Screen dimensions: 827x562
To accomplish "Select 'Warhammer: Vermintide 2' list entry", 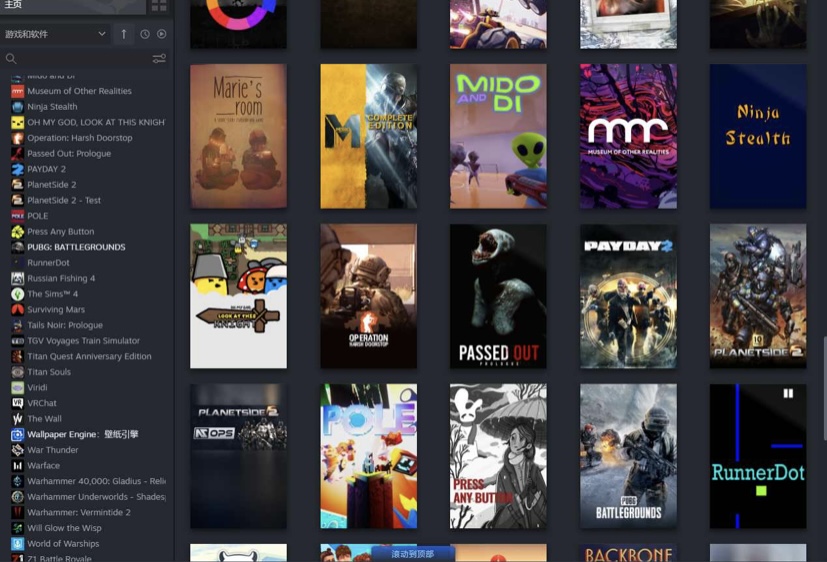I will 79,512.
